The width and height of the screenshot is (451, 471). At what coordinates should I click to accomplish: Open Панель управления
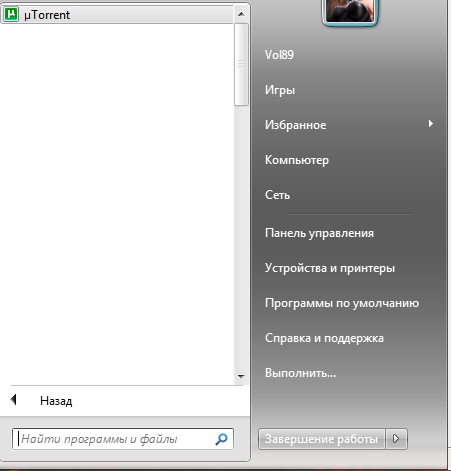coord(319,233)
